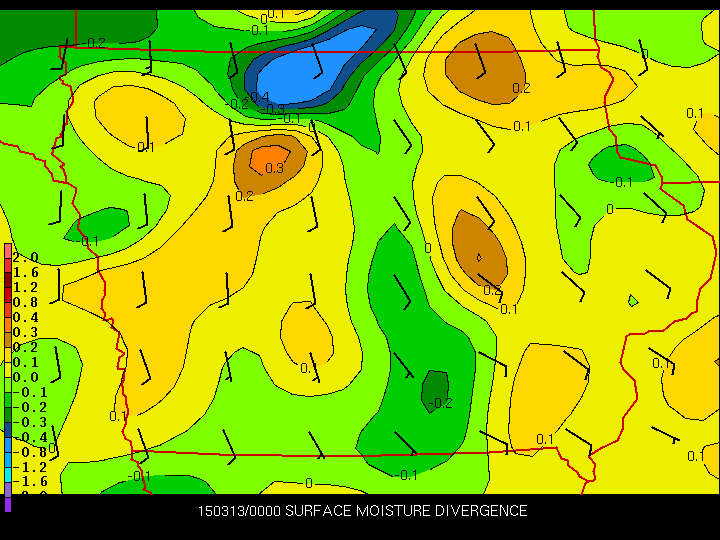The image size is (720, 540).
Task: Pick the brown legend swatch between 0.3 and 0.2
Action: click(x=8, y=341)
